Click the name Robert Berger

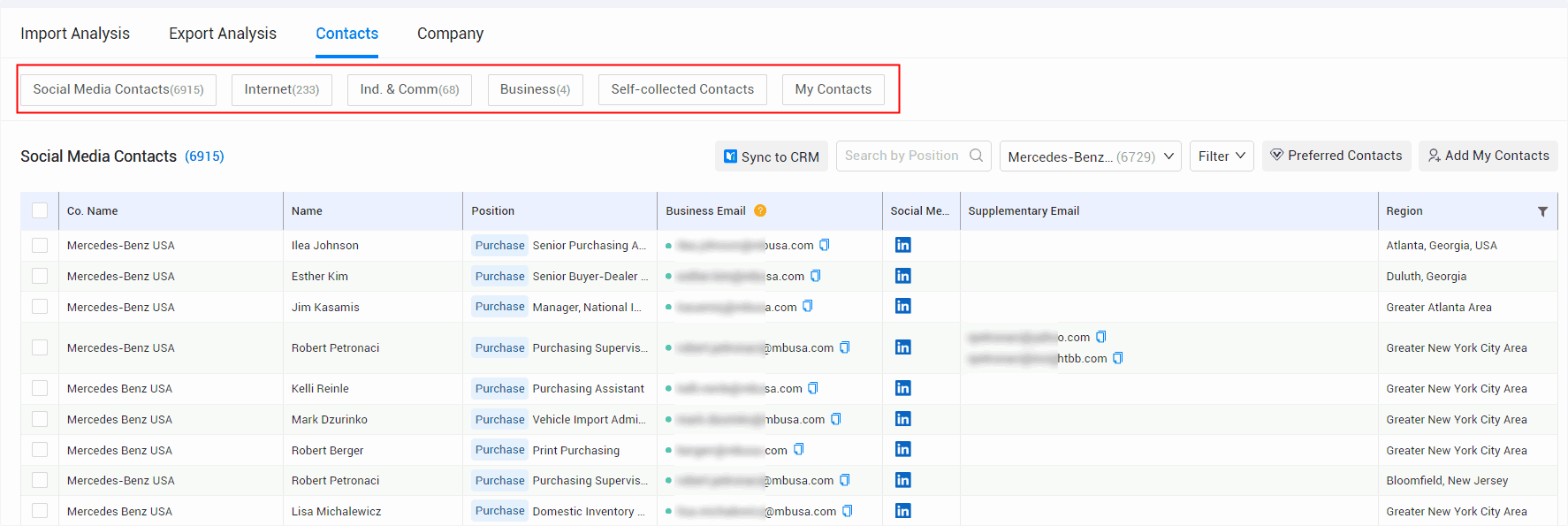coord(327,450)
